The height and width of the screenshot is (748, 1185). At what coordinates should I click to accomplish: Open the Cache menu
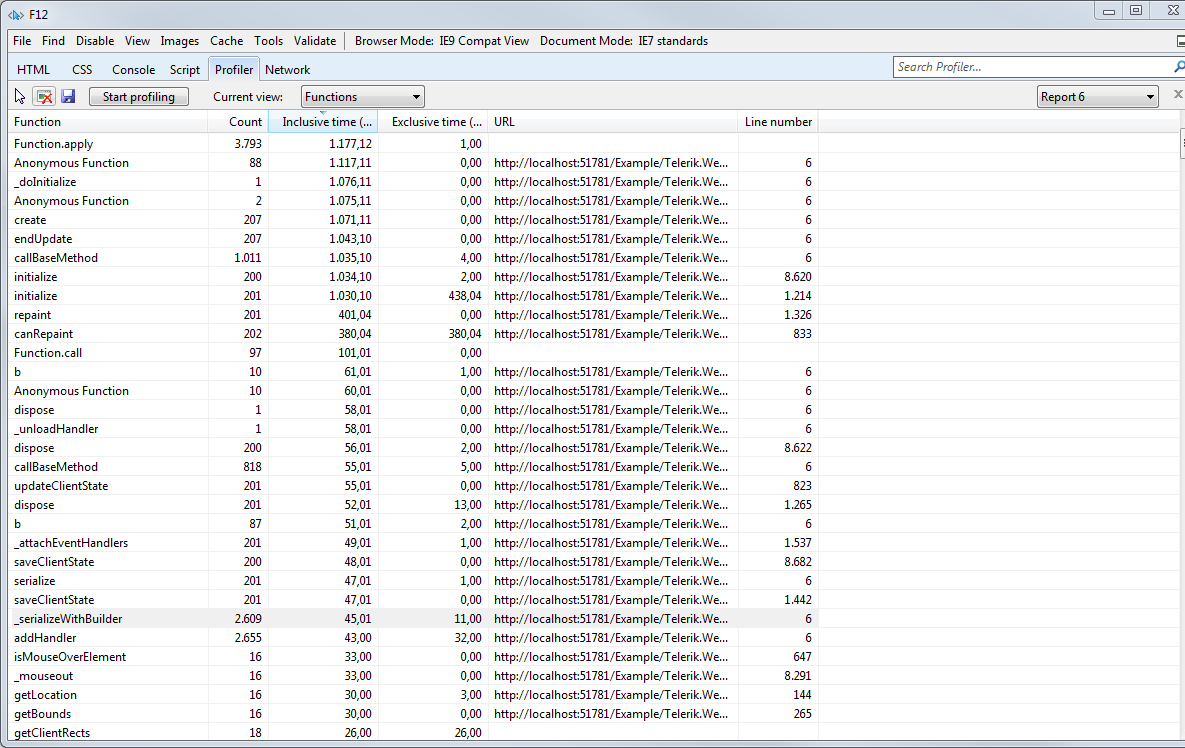point(226,41)
